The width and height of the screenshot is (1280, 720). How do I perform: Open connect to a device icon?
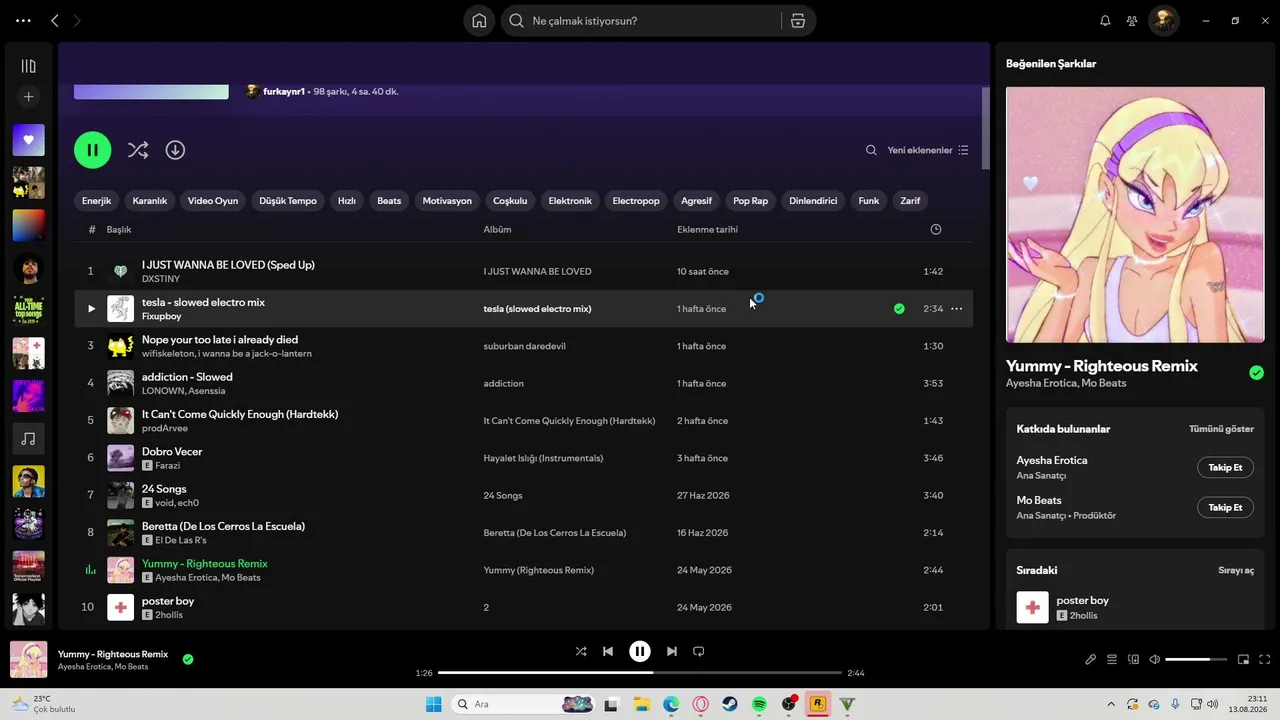tap(1133, 660)
